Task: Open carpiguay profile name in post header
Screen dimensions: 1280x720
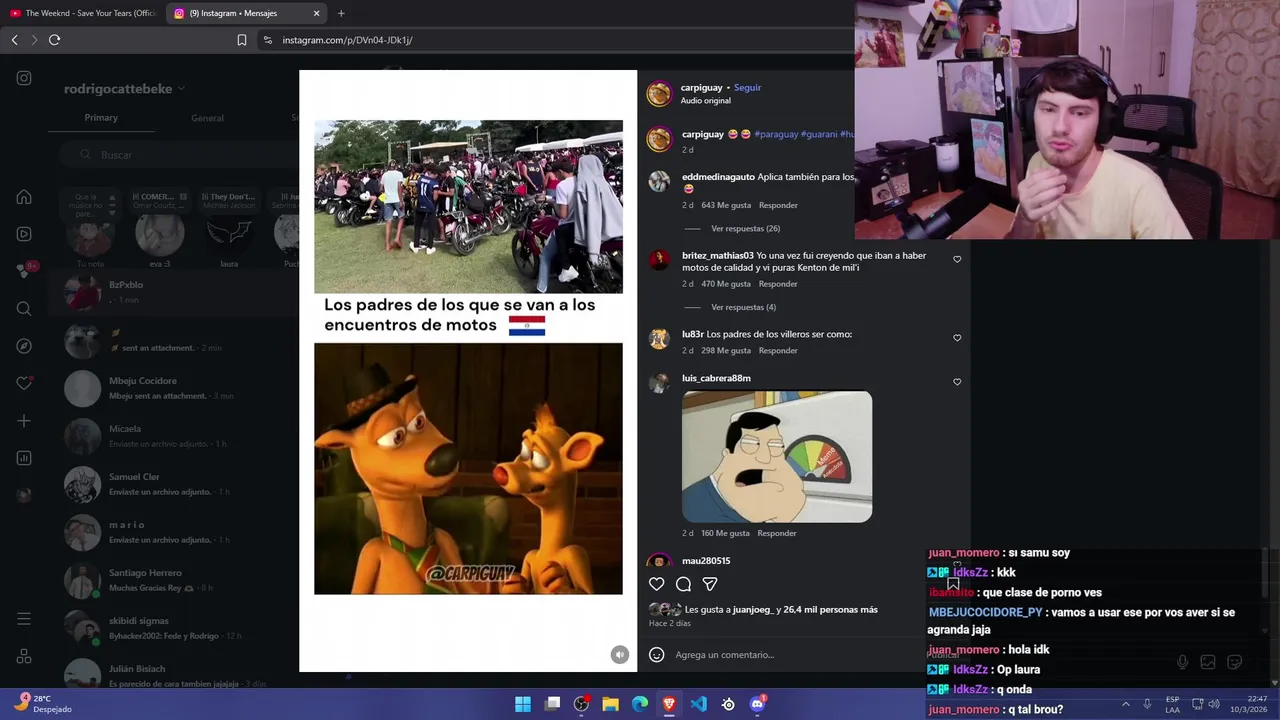Action: pyautogui.click(x=702, y=88)
